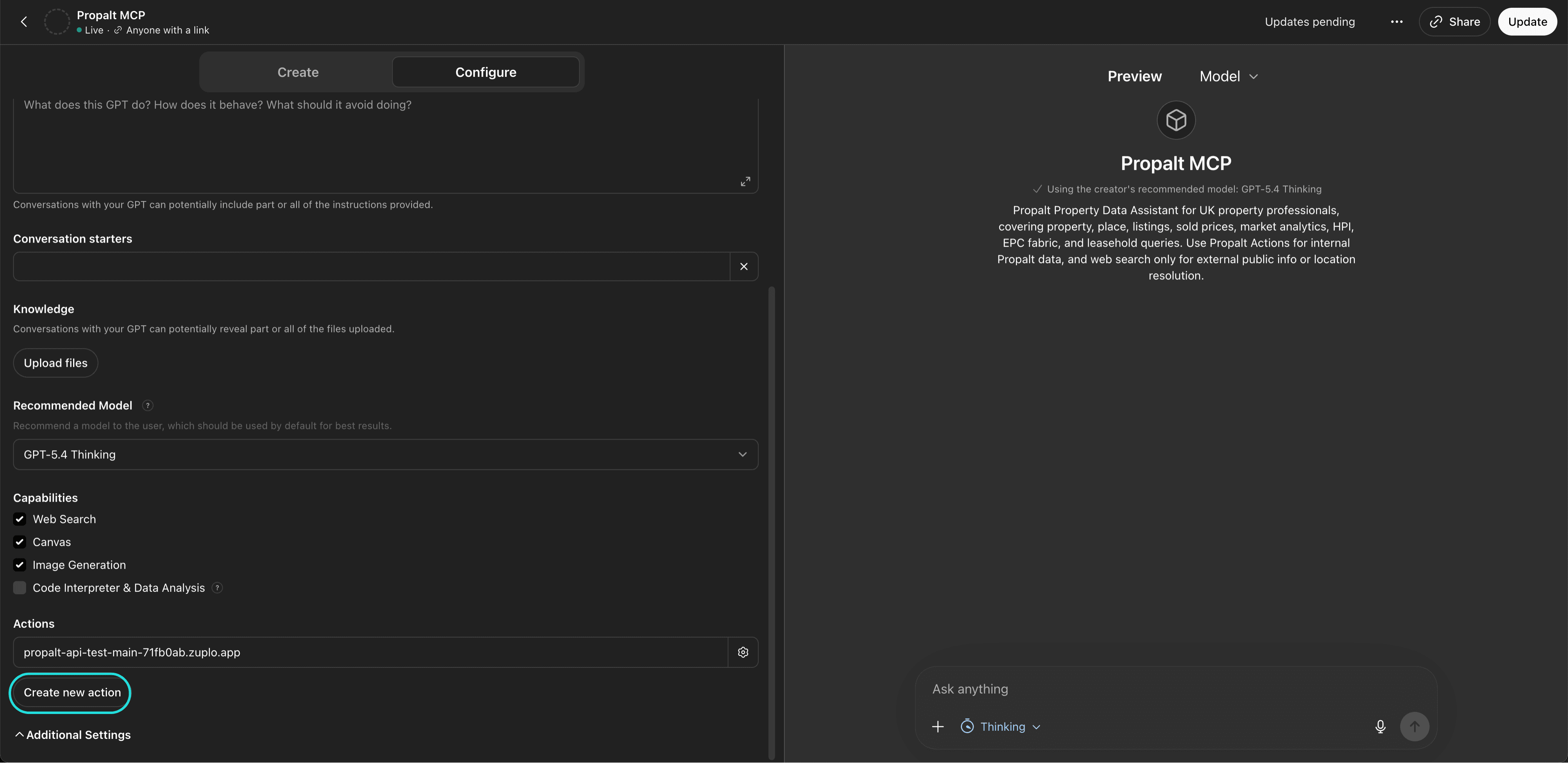
Task: Open the GPT-5.4 Thinking model dropdown
Action: 385,454
